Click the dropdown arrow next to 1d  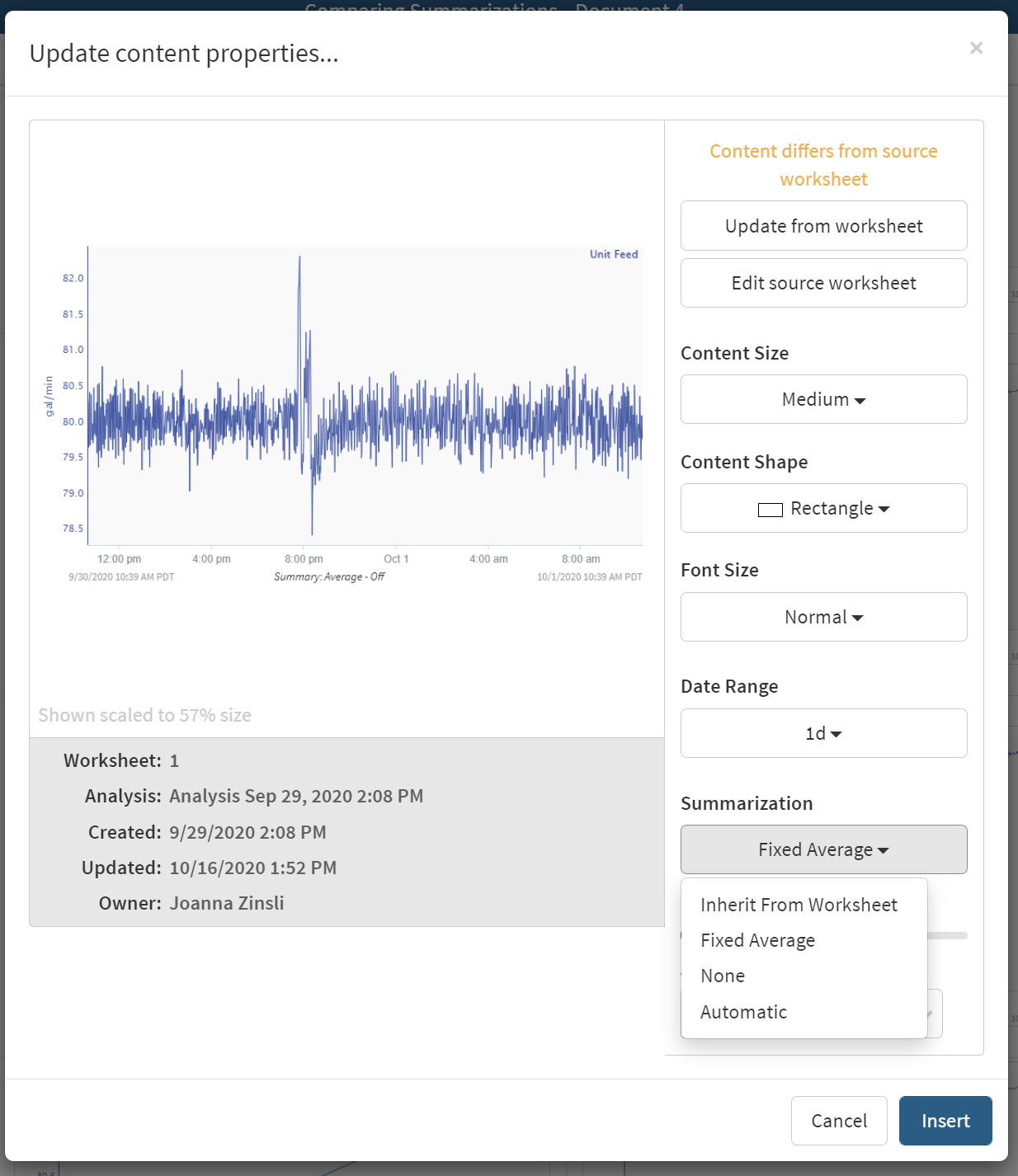(837, 733)
